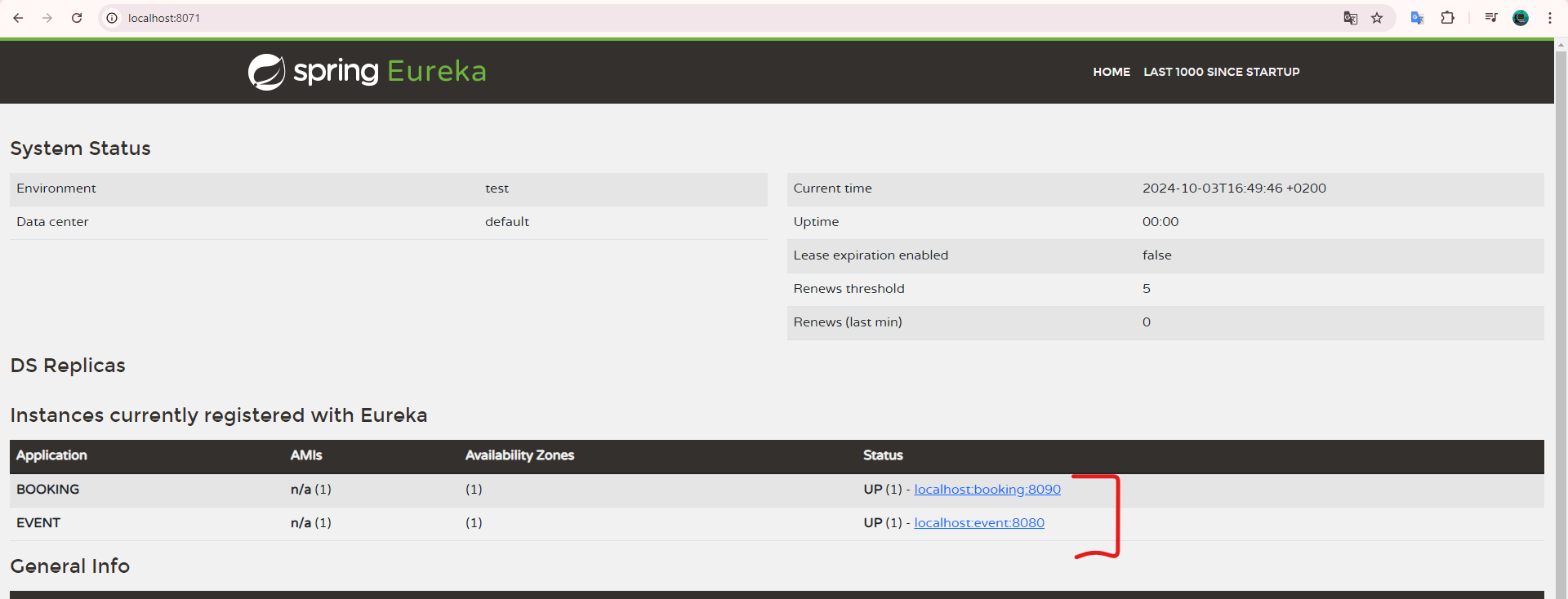Click the Data center label
The image size is (1568, 599).
[52, 222]
